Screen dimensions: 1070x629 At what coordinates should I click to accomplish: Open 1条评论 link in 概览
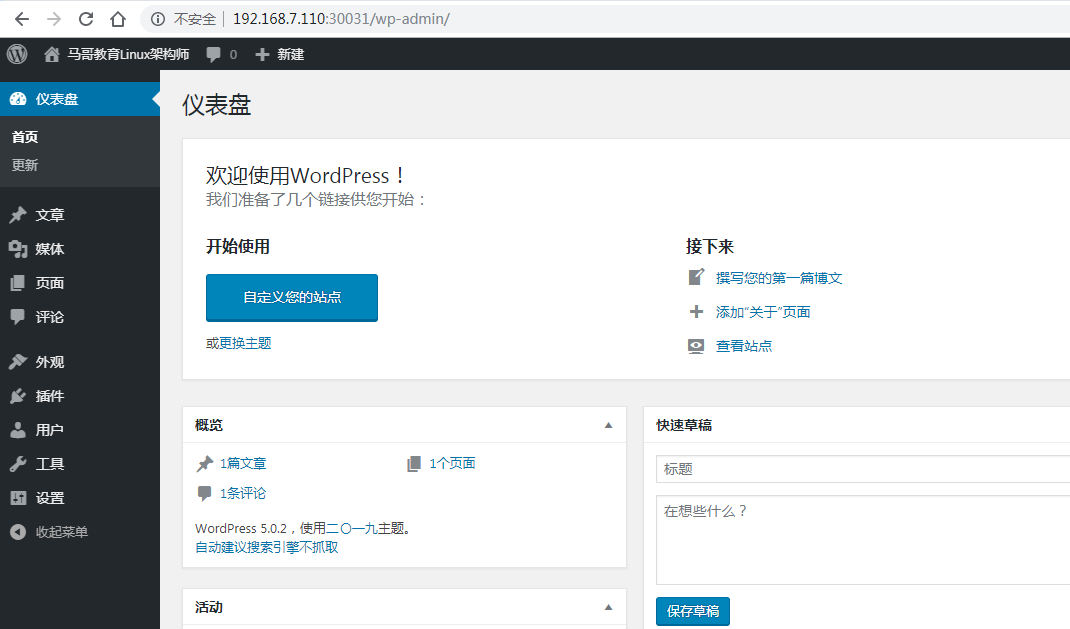[243, 493]
